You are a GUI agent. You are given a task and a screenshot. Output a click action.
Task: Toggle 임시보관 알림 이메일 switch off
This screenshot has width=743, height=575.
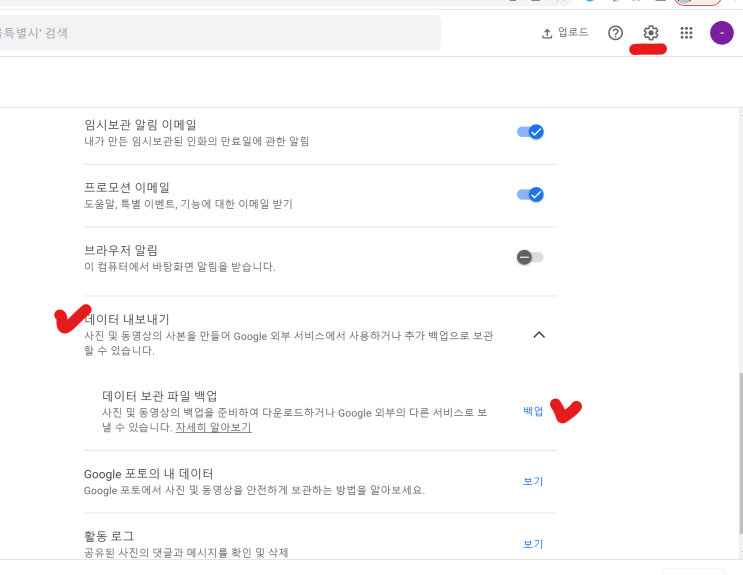coord(530,132)
